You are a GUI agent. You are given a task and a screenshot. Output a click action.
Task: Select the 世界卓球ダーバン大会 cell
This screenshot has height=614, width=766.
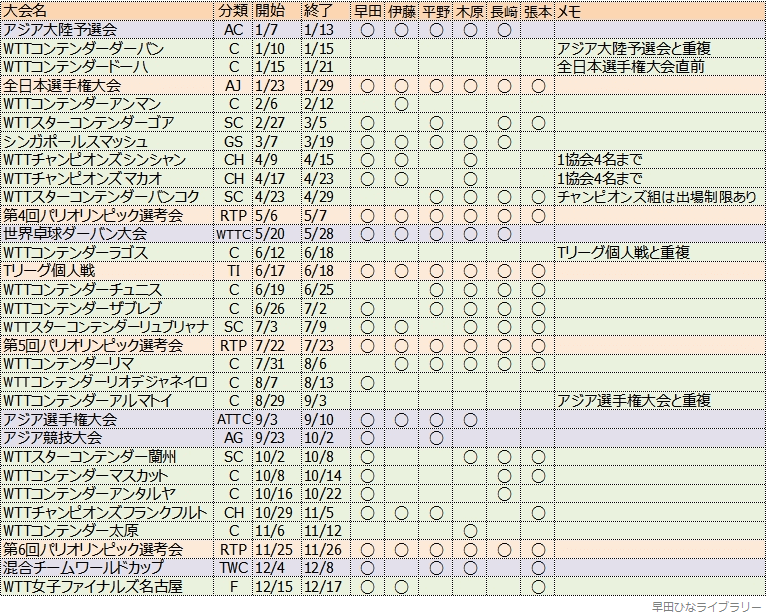107,234
